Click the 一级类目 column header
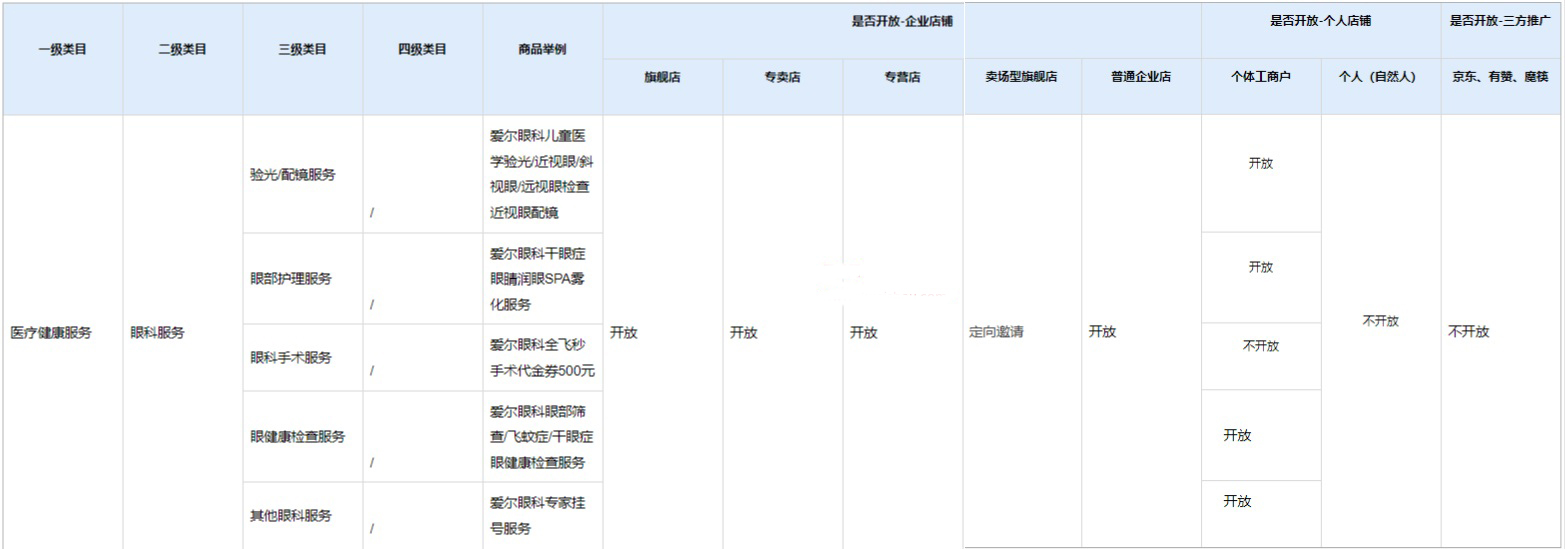The image size is (1565, 549). [62, 50]
